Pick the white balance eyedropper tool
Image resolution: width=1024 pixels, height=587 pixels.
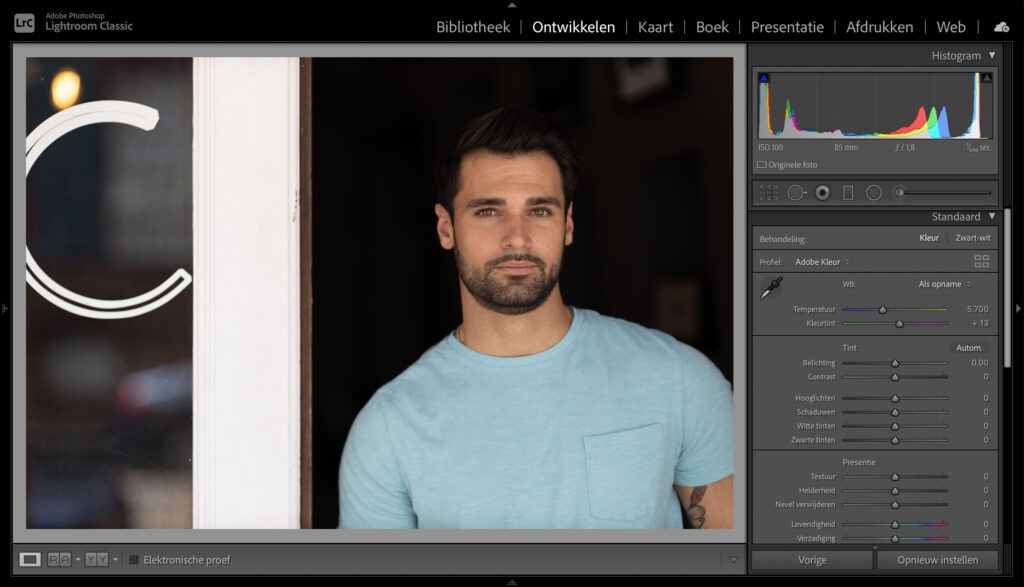pos(771,288)
